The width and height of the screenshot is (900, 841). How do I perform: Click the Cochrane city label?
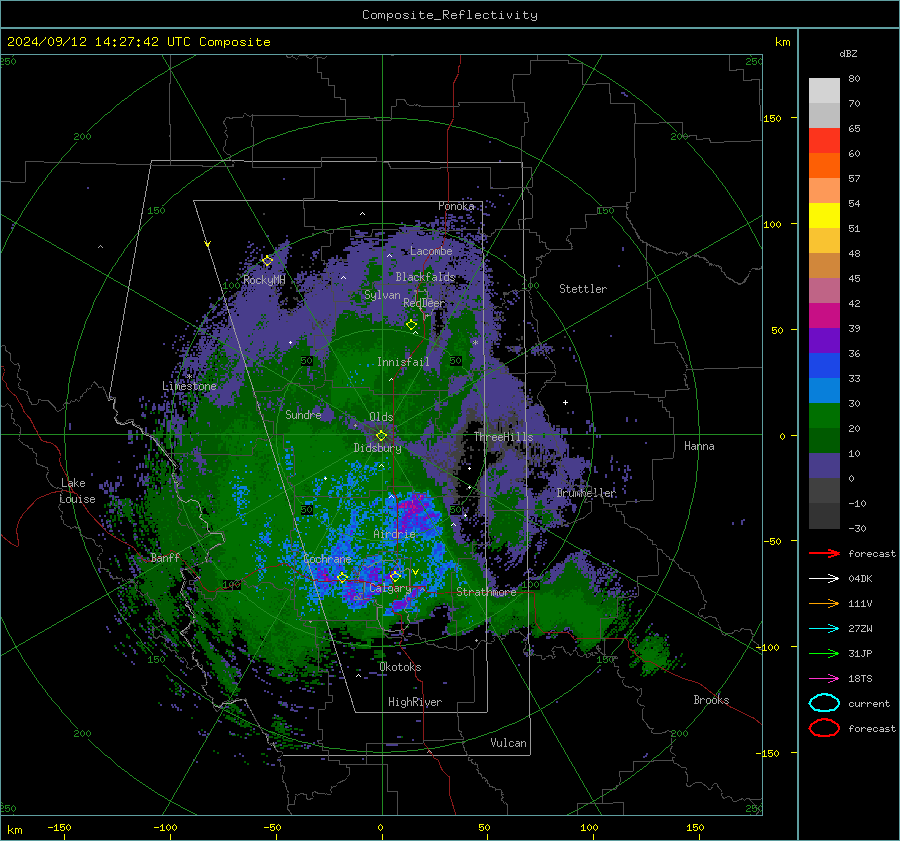click(327, 559)
